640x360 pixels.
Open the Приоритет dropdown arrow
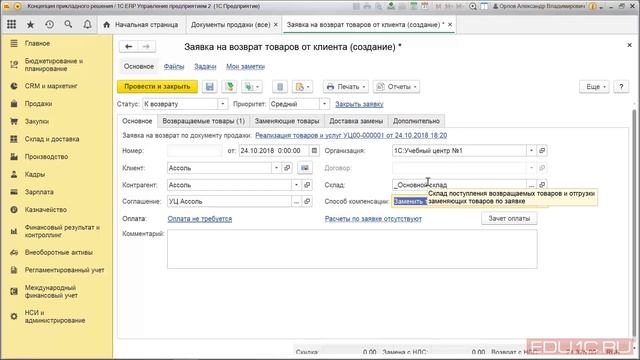[x=324, y=104]
